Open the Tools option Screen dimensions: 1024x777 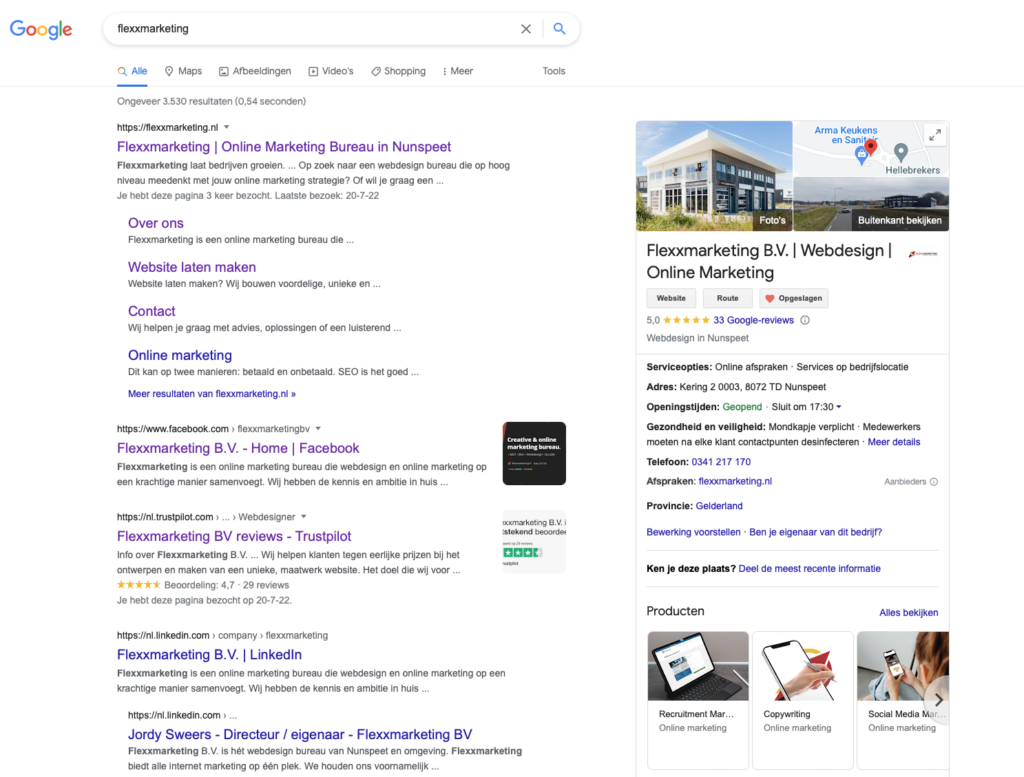click(554, 71)
